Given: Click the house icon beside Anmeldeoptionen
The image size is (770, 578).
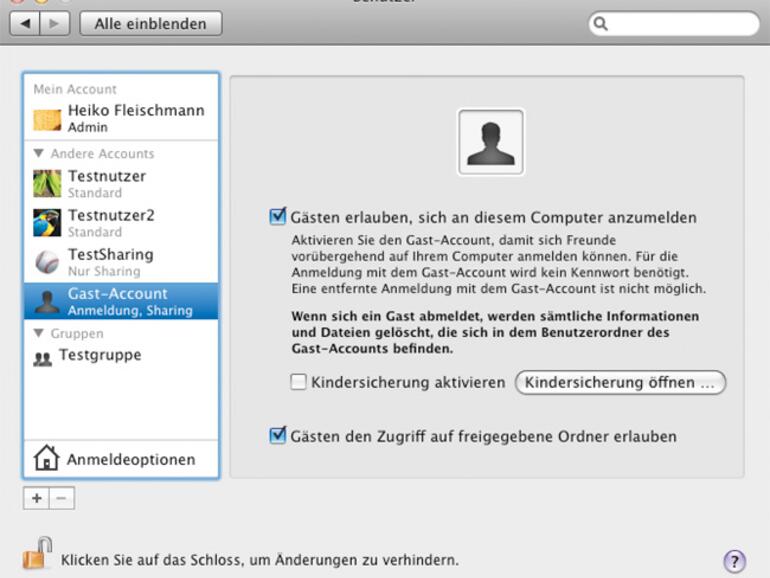Looking at the screenshot, I should coord(46,458).
